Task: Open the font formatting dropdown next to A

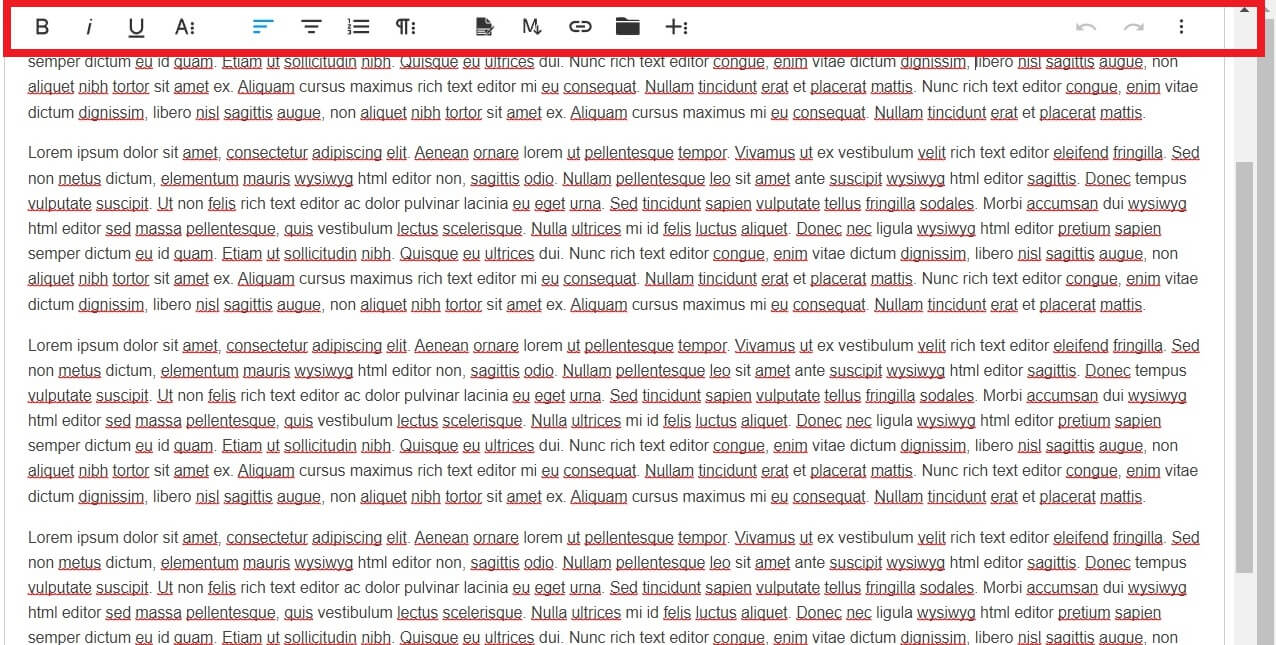Action: coord(184,27)
